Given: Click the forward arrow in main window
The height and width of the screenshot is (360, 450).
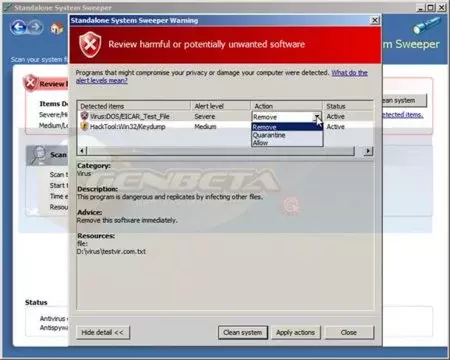Looking at the screenshot, I should point(36,27).
